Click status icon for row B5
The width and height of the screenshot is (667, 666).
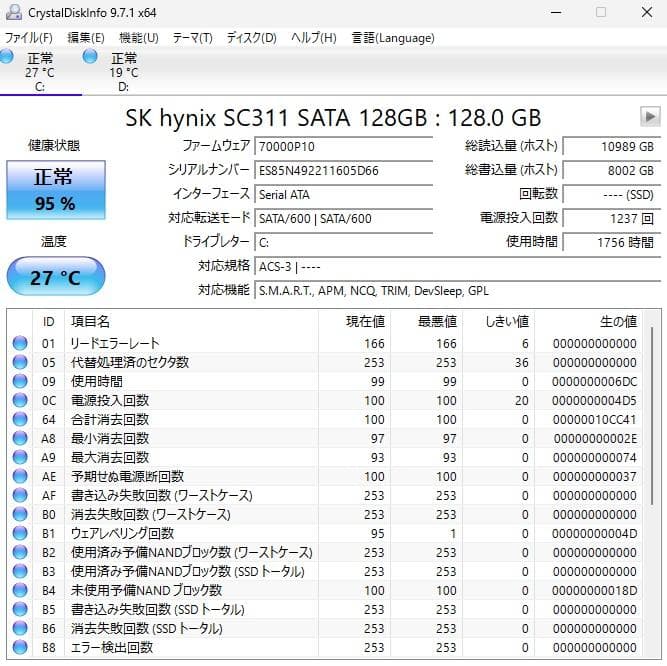pyautogui.click(x=20, y=609)
